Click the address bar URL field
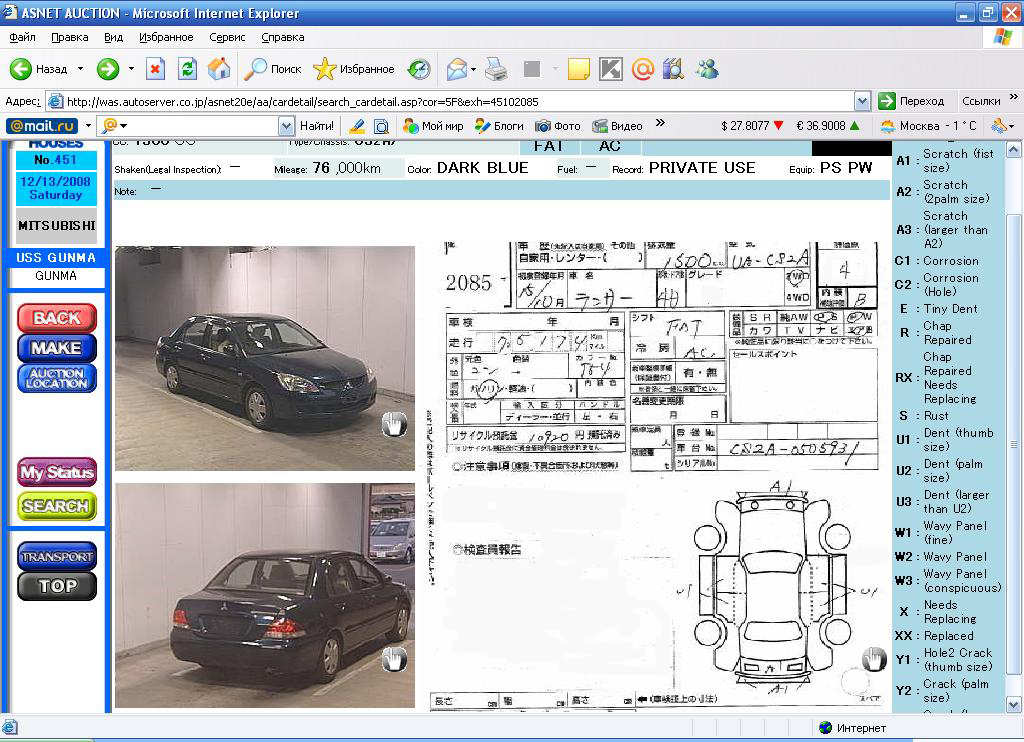Screen dimensions: 1024x742 coord(451,101)
